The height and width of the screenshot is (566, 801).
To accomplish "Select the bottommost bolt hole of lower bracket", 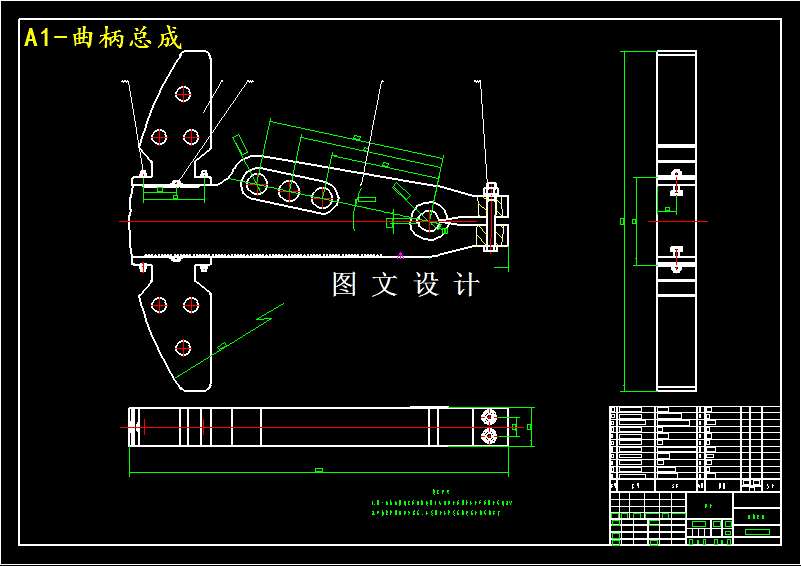I will pos(183,348).
